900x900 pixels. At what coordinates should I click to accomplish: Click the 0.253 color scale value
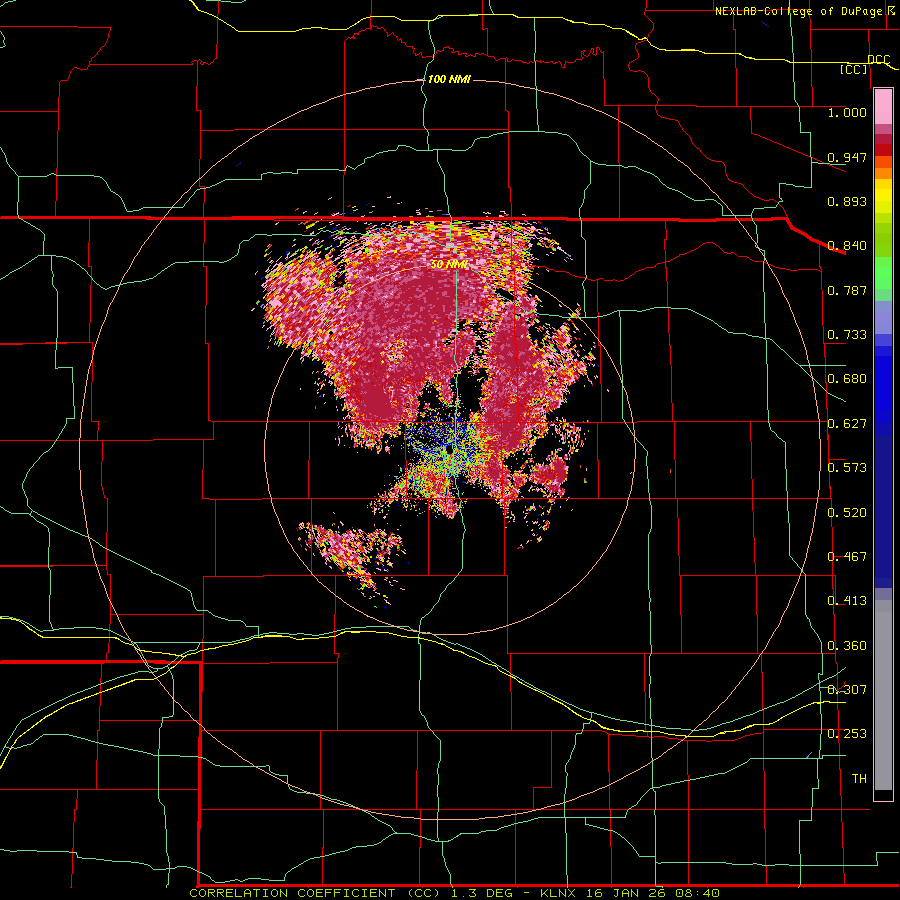tap(847, 734)
